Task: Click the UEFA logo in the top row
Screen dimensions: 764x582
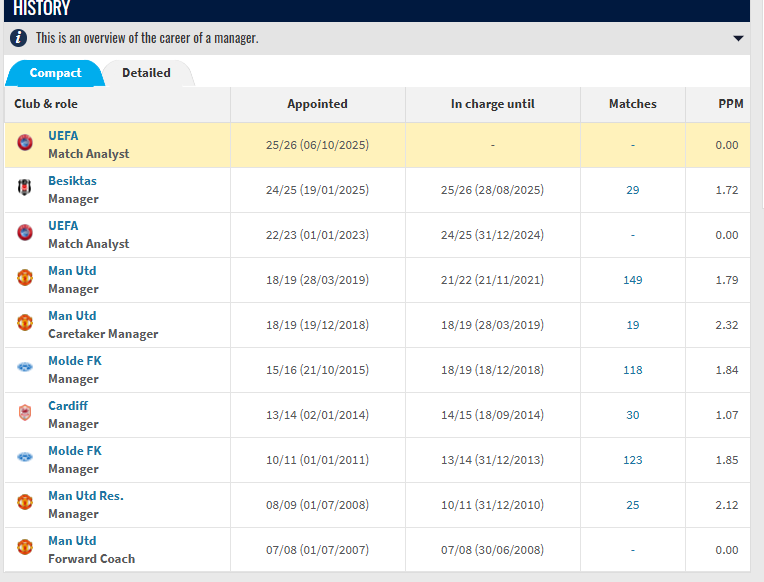Action: [25, 143]
